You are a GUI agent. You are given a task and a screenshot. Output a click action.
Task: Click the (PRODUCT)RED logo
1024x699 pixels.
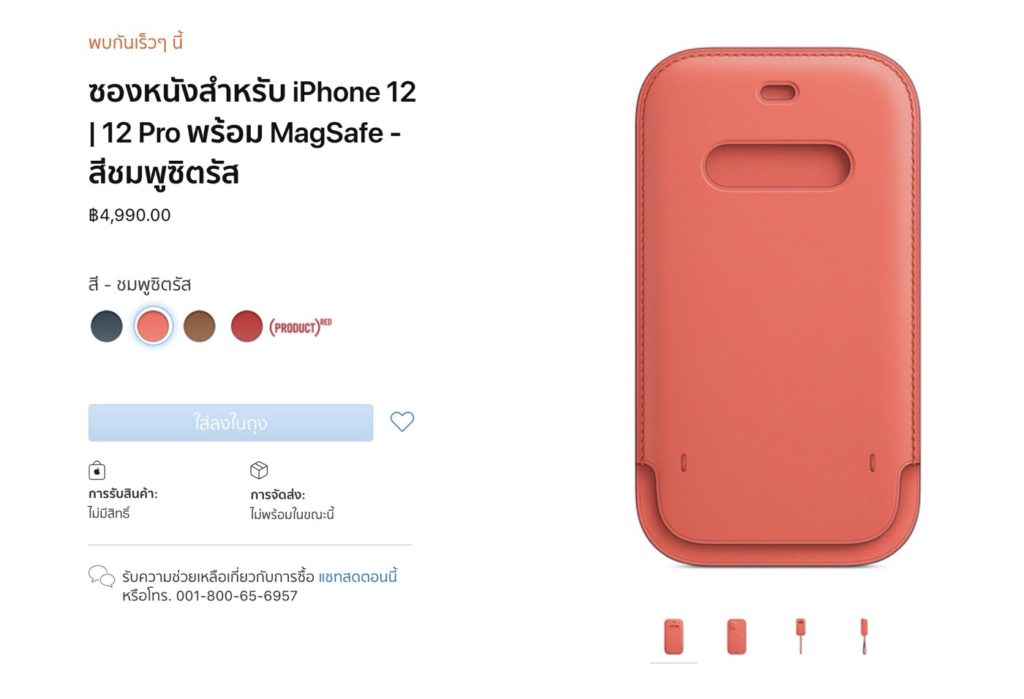(x=300, y=326)
